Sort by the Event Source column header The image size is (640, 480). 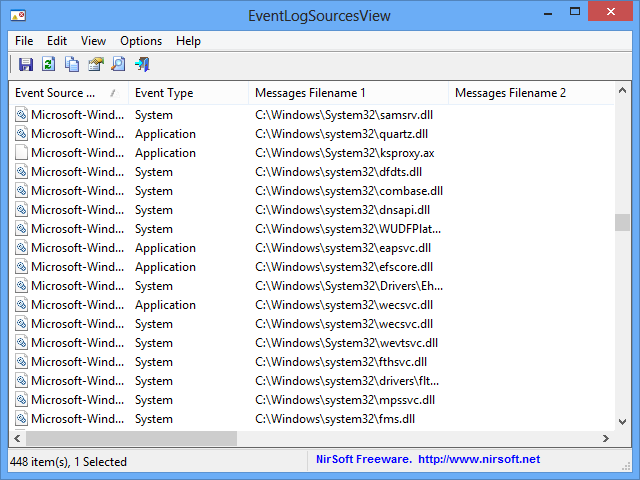(x=69, y=93)
